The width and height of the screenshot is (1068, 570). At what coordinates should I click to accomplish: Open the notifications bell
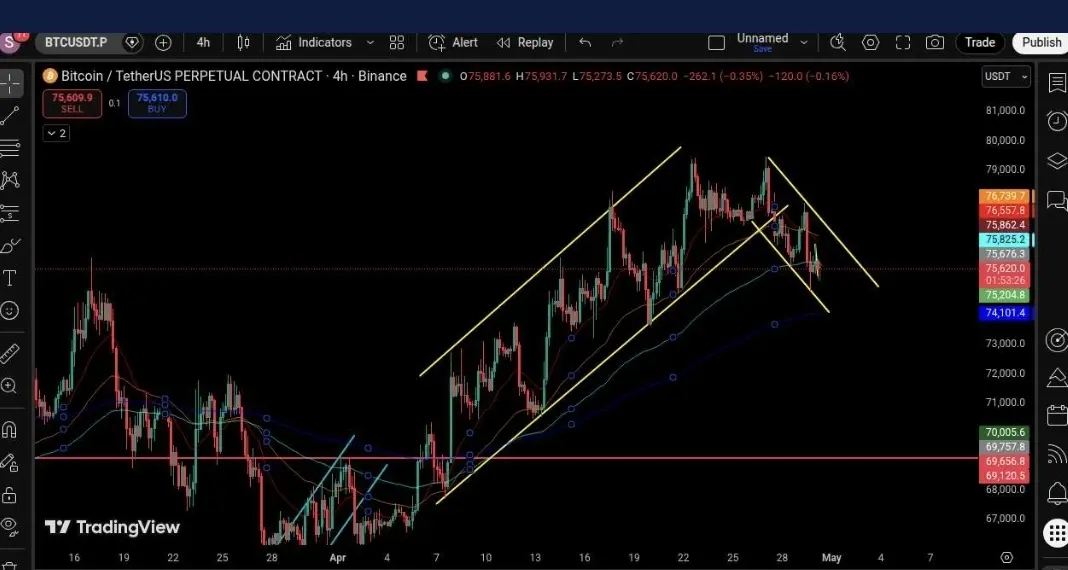pos(1056,493)
